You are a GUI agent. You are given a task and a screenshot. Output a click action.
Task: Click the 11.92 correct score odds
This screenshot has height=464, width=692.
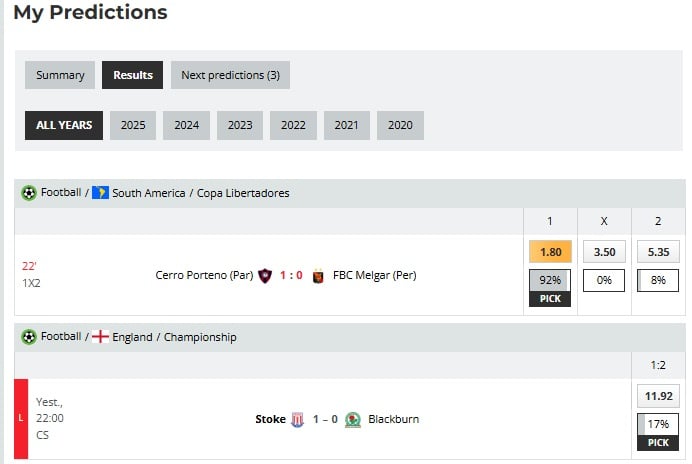pyautogui.click(x=658, y=396)
